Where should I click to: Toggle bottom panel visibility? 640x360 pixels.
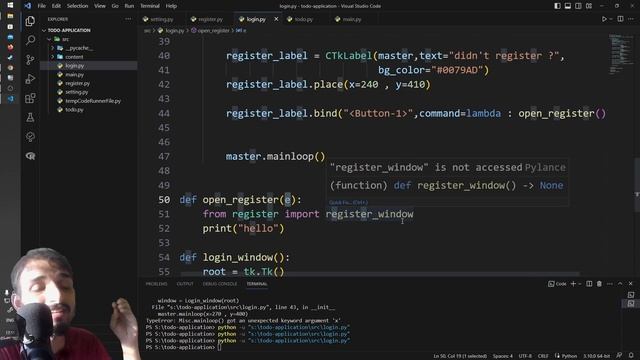pos(568,6)
